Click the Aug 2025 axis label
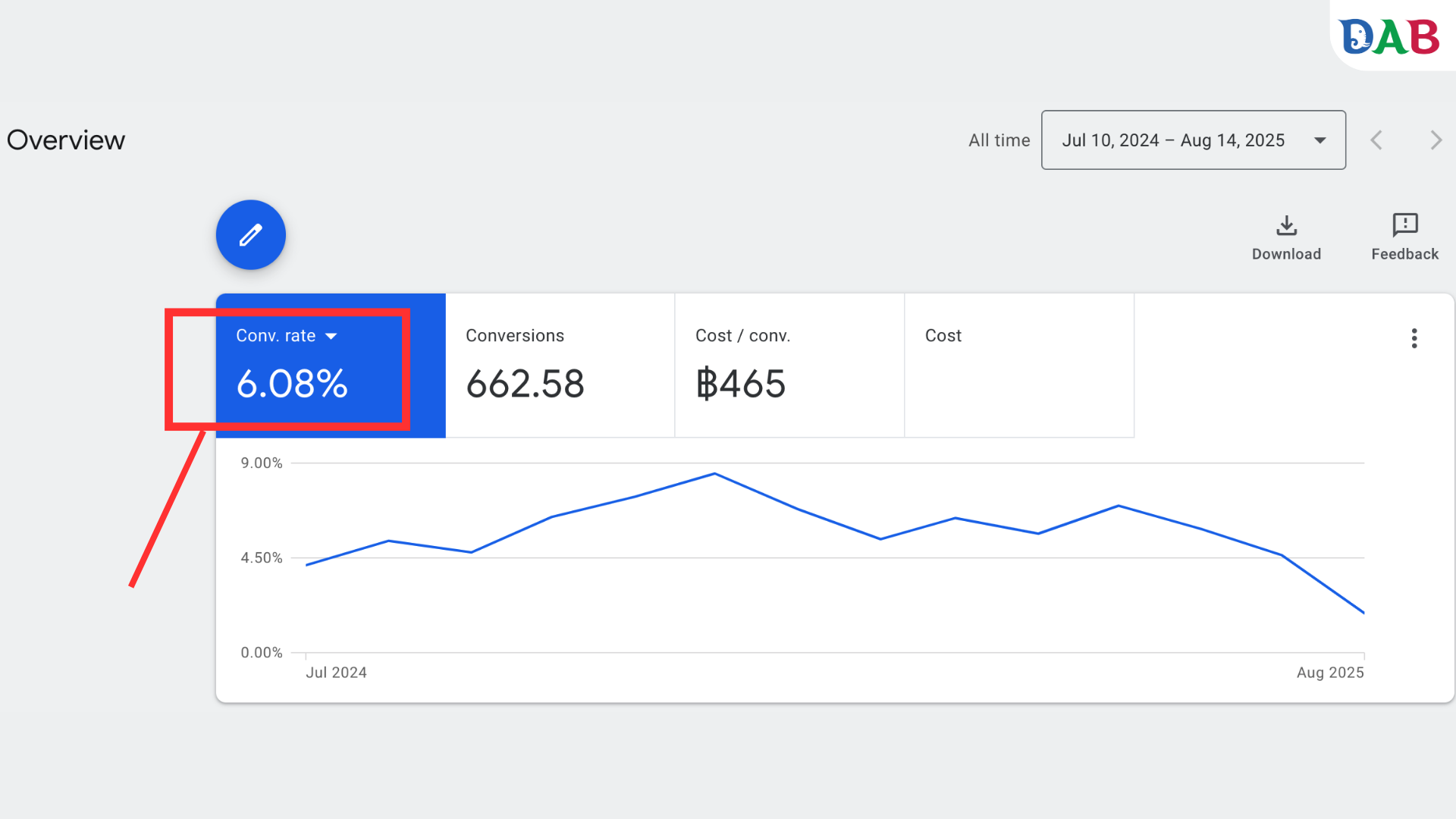The height and width of the screenshot is (819, 1456). tap(1330, 673)
